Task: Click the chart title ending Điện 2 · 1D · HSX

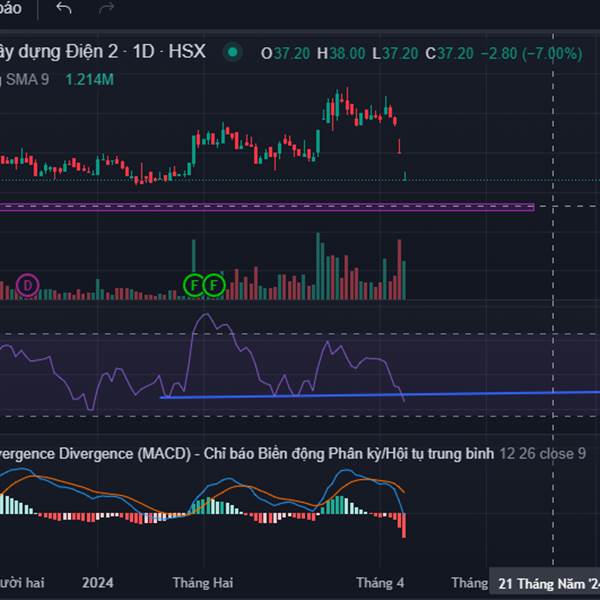Action: [103, 52]
